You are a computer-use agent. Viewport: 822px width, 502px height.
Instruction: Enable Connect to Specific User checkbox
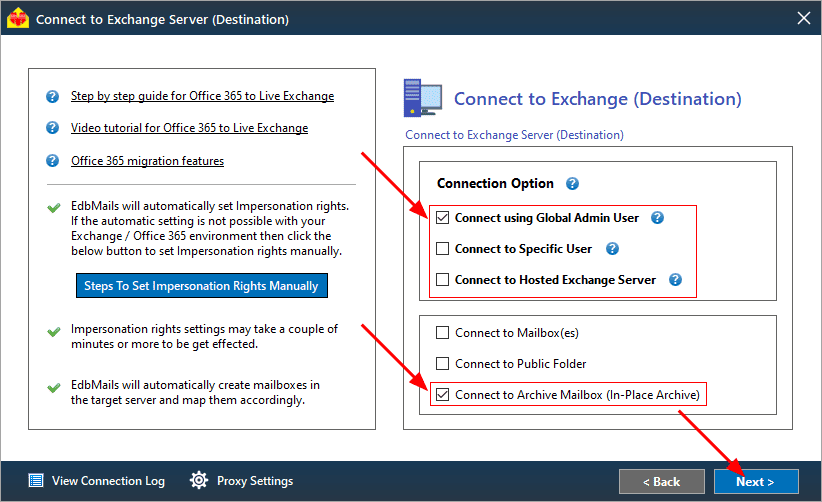click(442, 248)
